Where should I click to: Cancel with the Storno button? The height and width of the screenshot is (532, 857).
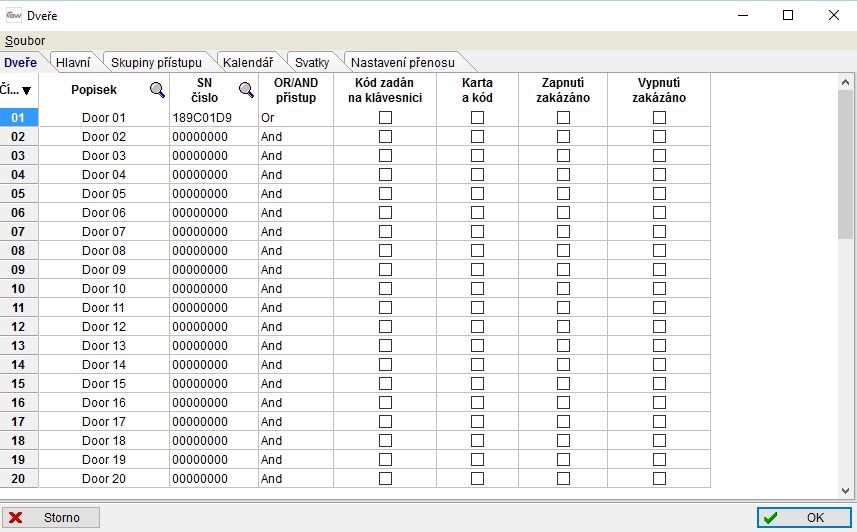(x=52, y=518)
